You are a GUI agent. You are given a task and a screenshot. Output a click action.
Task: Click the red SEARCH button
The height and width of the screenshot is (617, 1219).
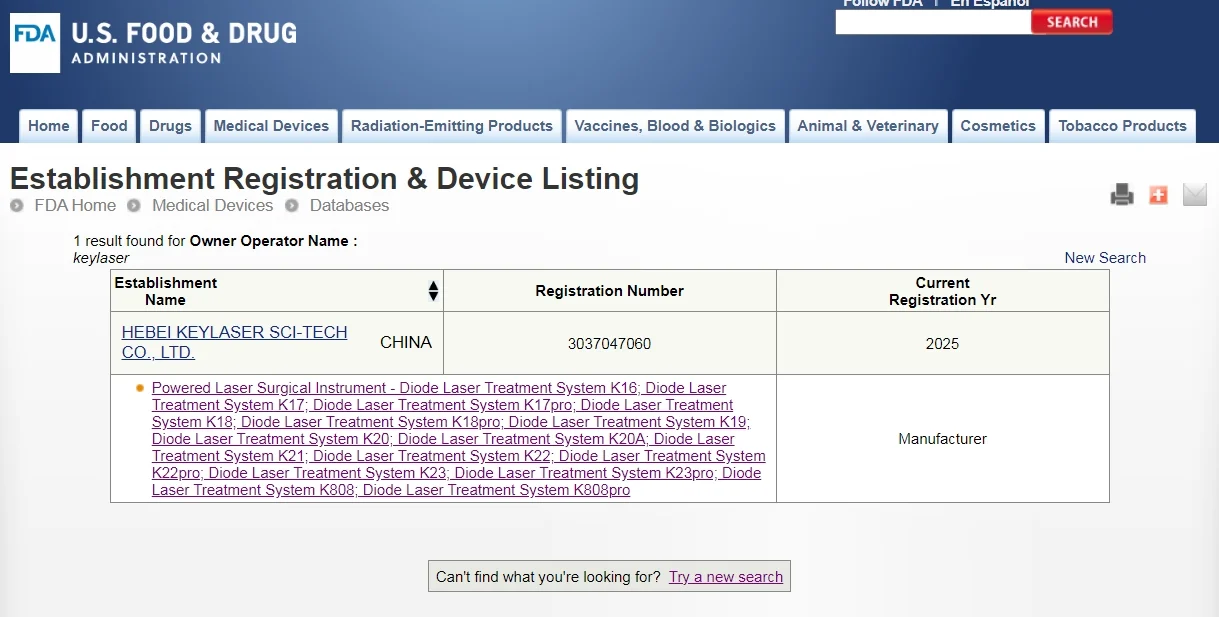click(x=1071, y=22)
